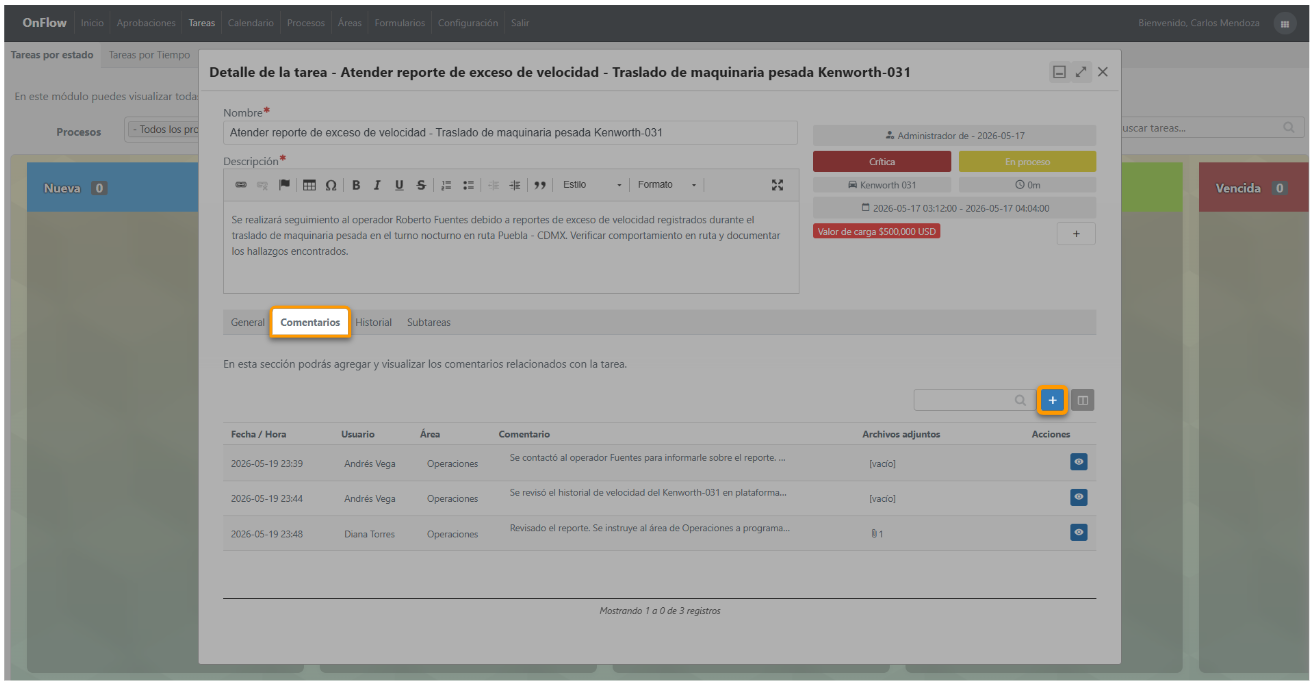Open the apps grid icon beside the welcome text
The height and width of the screenshot is (685, 1316).
click(1285, 23)
